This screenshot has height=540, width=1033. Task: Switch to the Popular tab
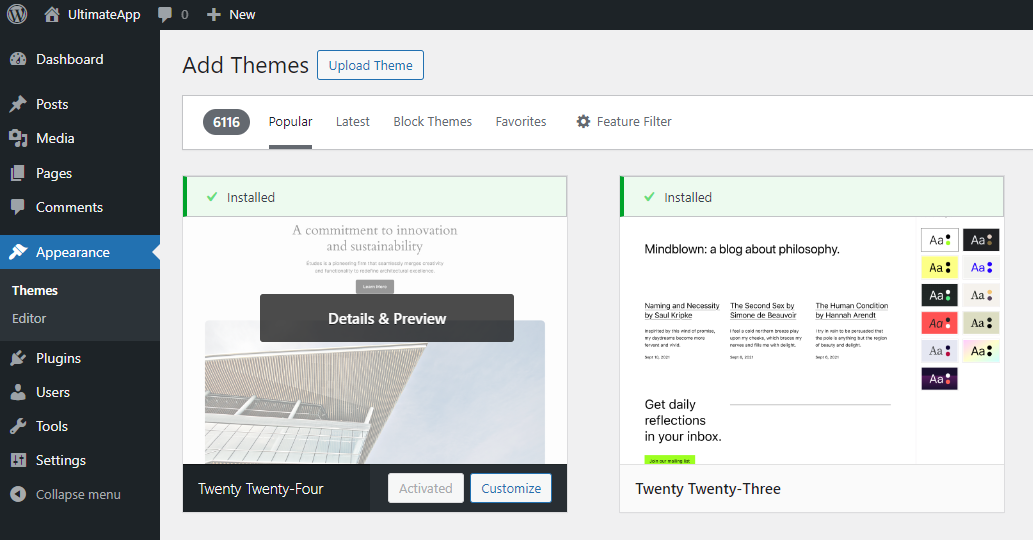291,122
